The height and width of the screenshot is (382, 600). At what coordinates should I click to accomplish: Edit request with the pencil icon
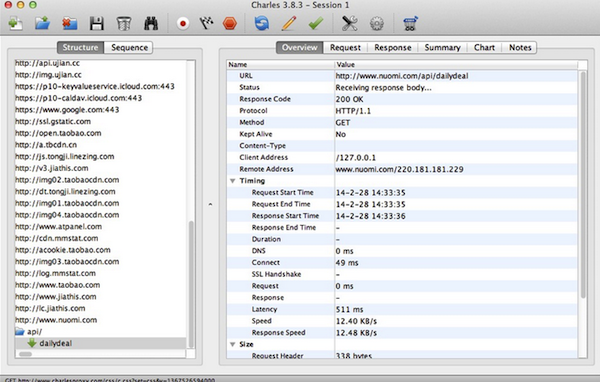(289, 23)
